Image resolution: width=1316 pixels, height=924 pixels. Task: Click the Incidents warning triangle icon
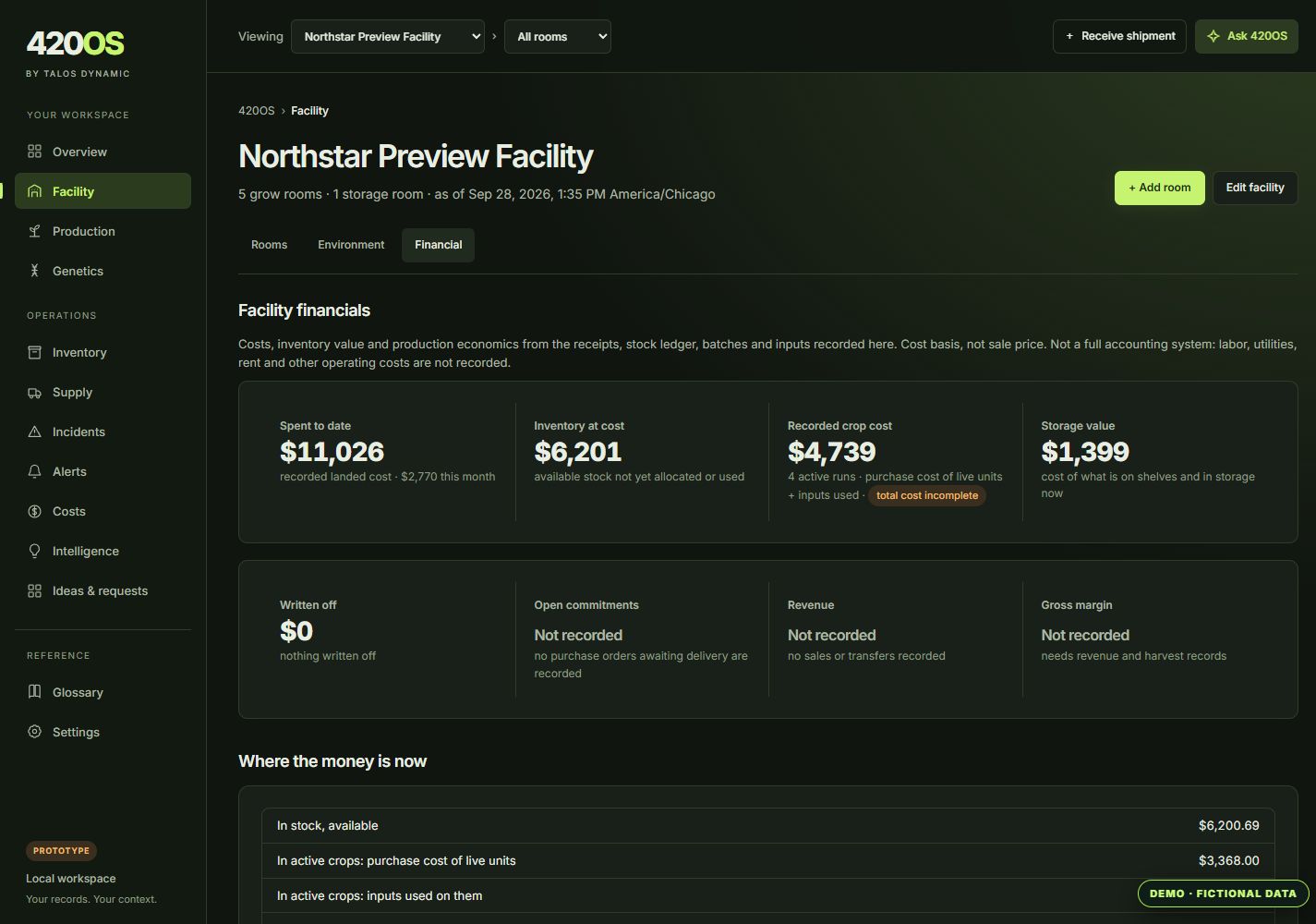click(34, 432)
